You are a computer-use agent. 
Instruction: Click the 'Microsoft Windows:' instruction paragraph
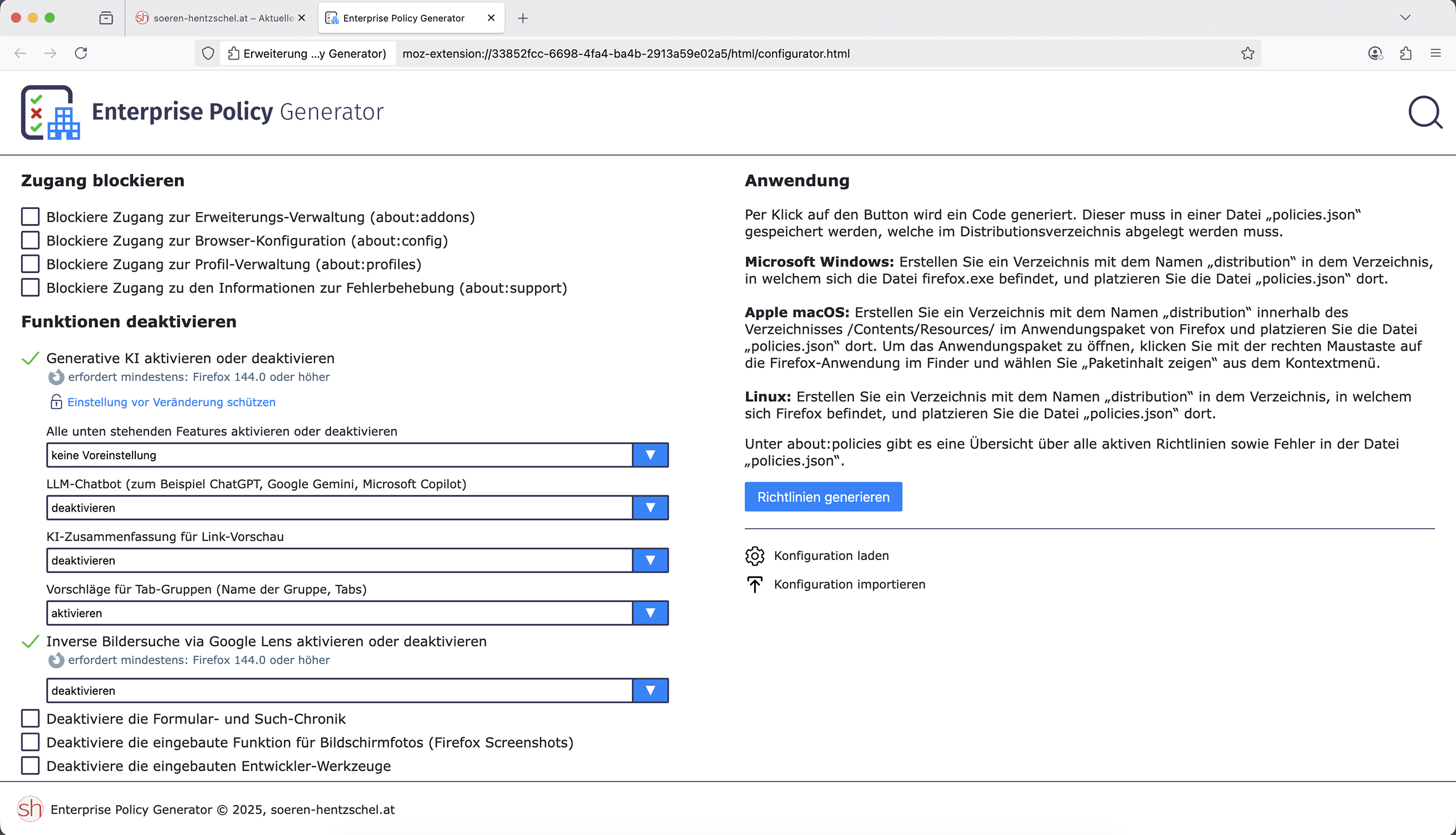1089,270
